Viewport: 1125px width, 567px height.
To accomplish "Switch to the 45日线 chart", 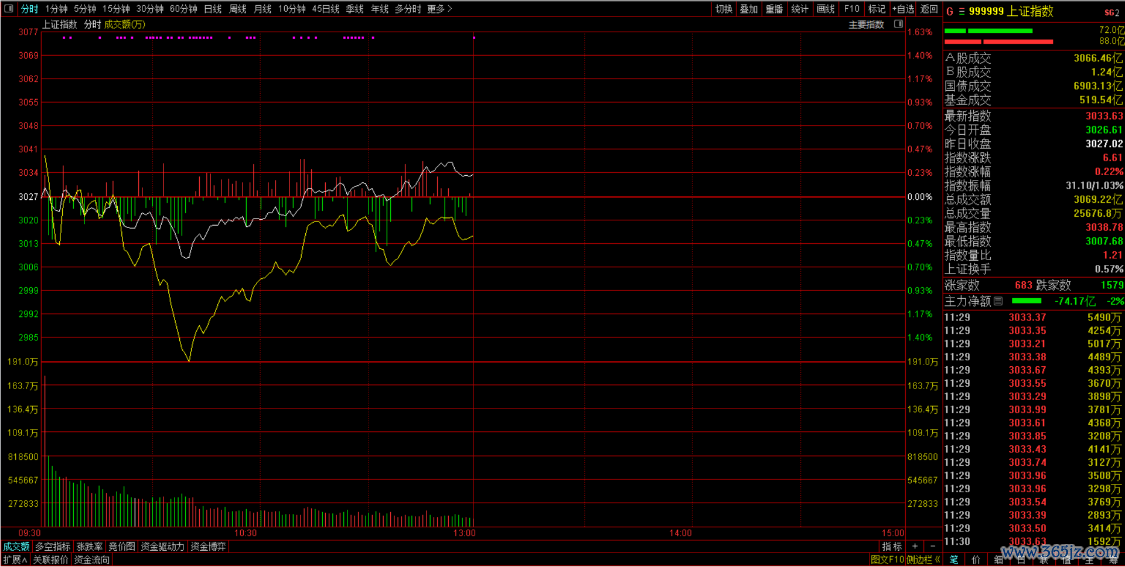I will click(326, 9).
